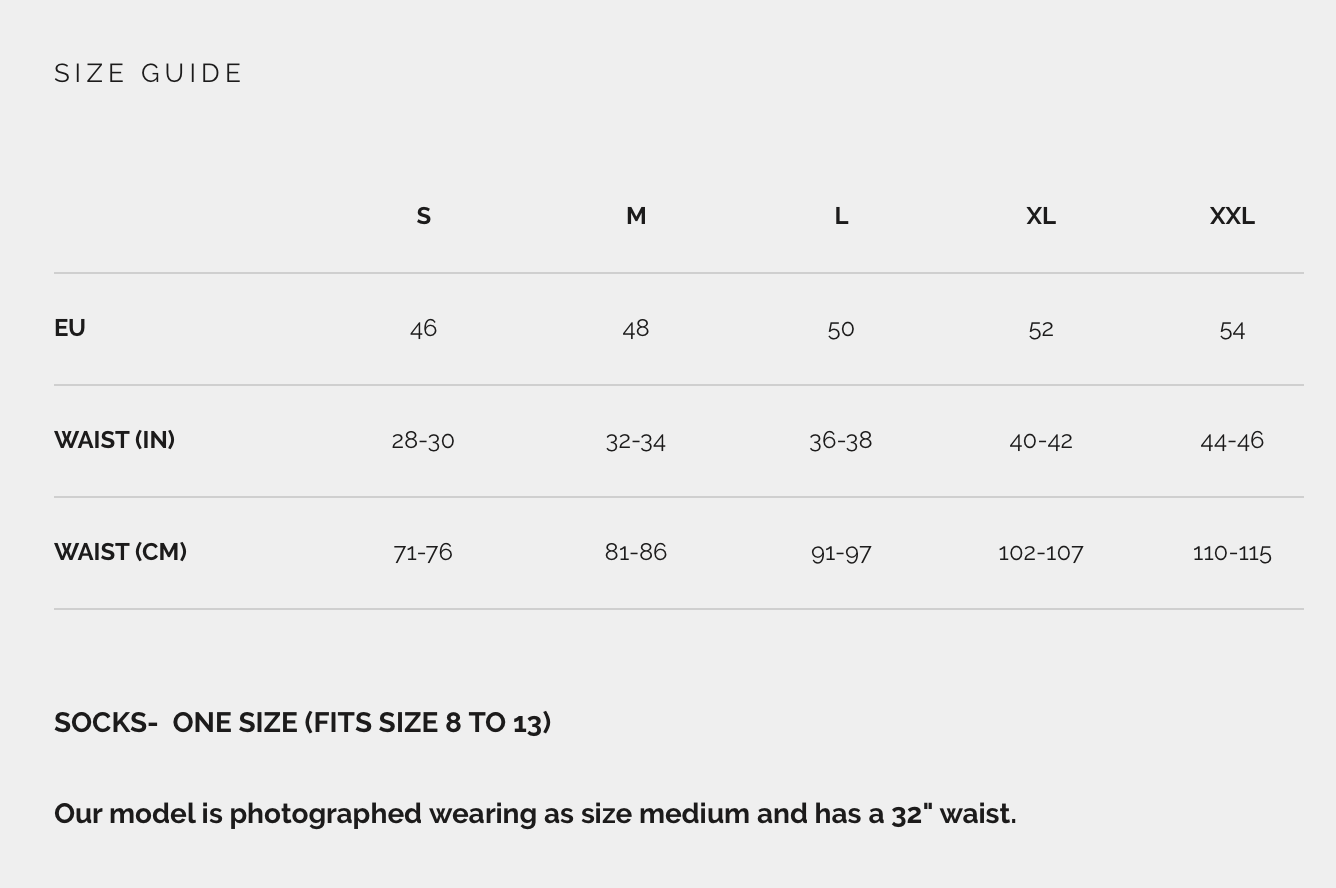
Task: Click the WAIST (CM) row label
Action: point(120,552)
